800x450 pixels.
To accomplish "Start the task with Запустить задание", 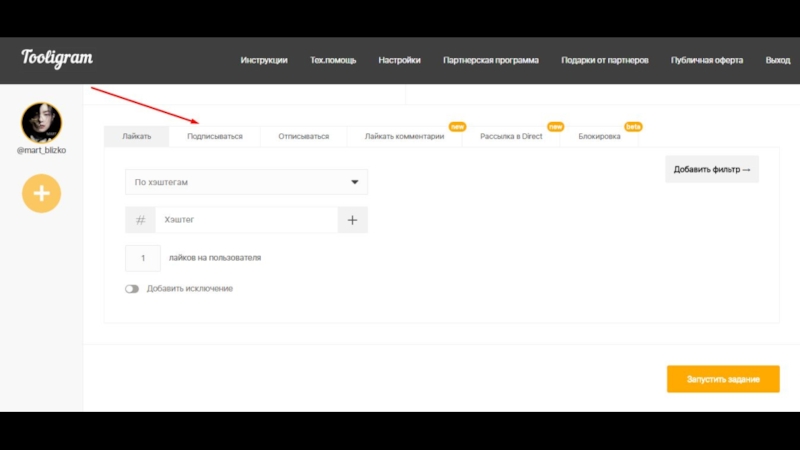I will click(723, 379).
